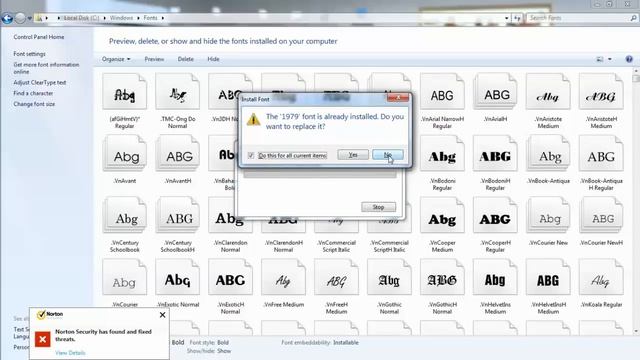The width and height of the screenshot is (640, 360).
Task: Click the address bar refresh button
Action: pos(517,18)
